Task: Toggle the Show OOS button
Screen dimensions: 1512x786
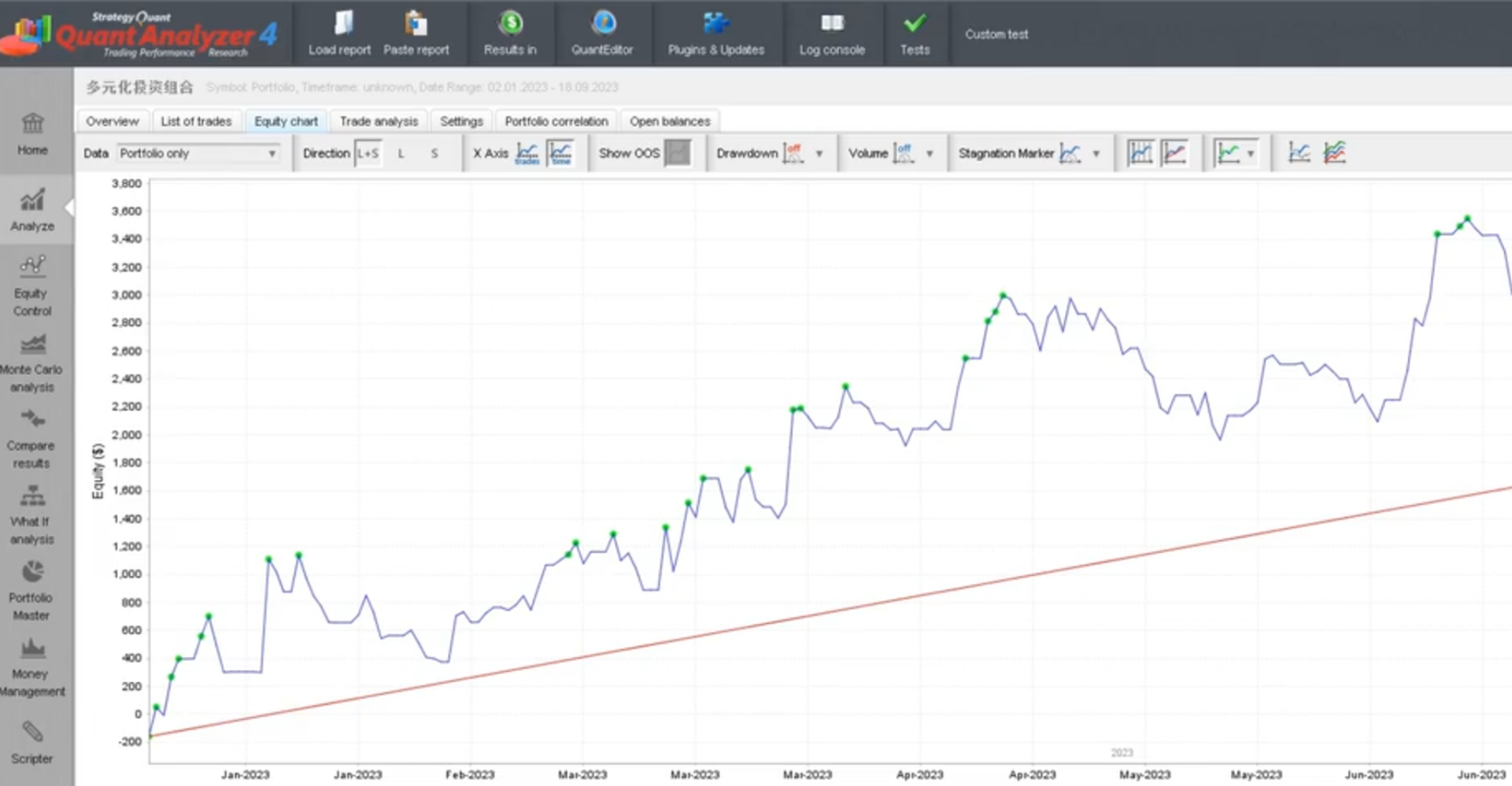Action: 678,153
